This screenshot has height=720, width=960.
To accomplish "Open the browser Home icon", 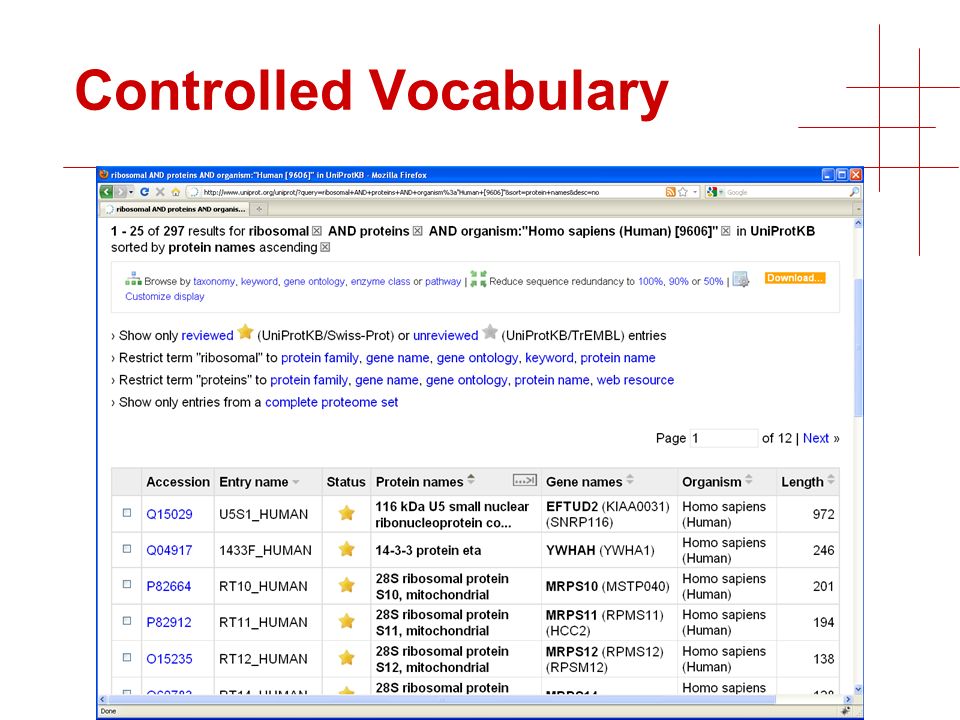I will (176, 192).
